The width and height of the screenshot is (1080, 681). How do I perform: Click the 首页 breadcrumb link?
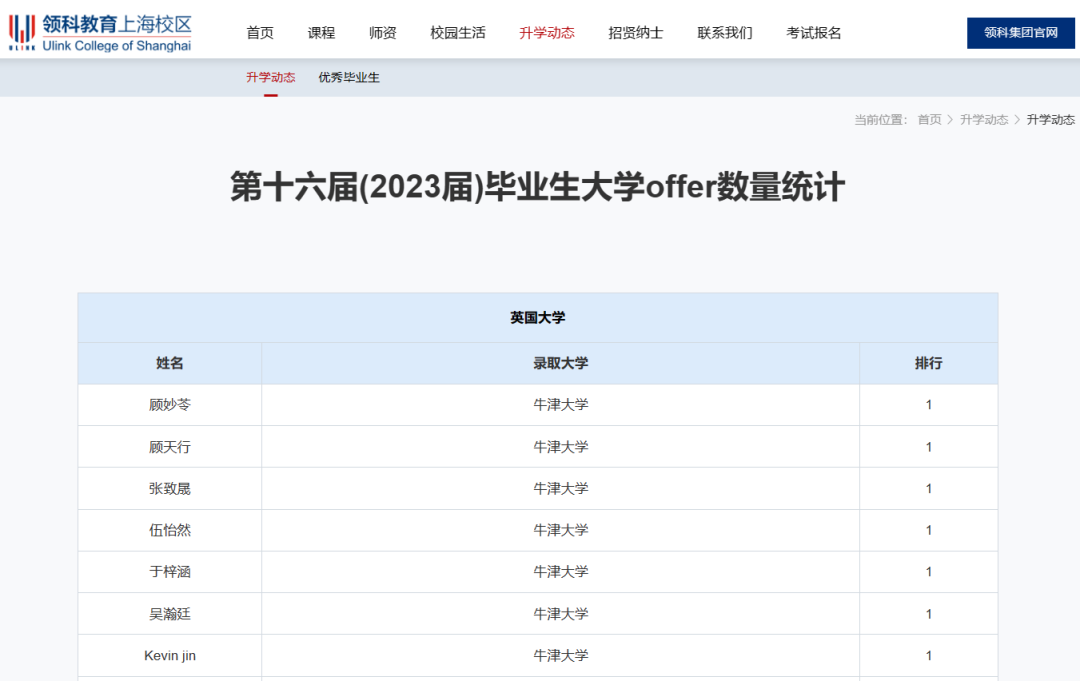pyautogui.click(x=929, y=120)
